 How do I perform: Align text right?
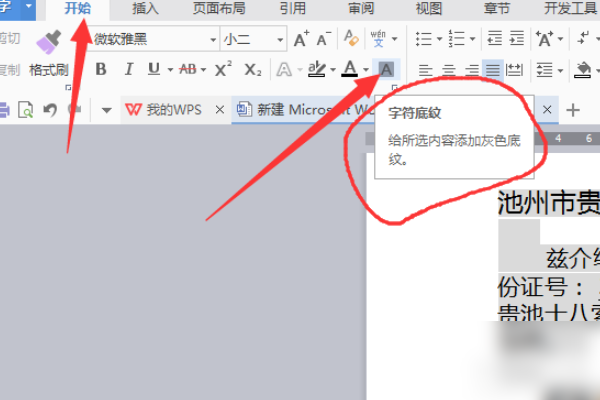(x=471, y=70)
